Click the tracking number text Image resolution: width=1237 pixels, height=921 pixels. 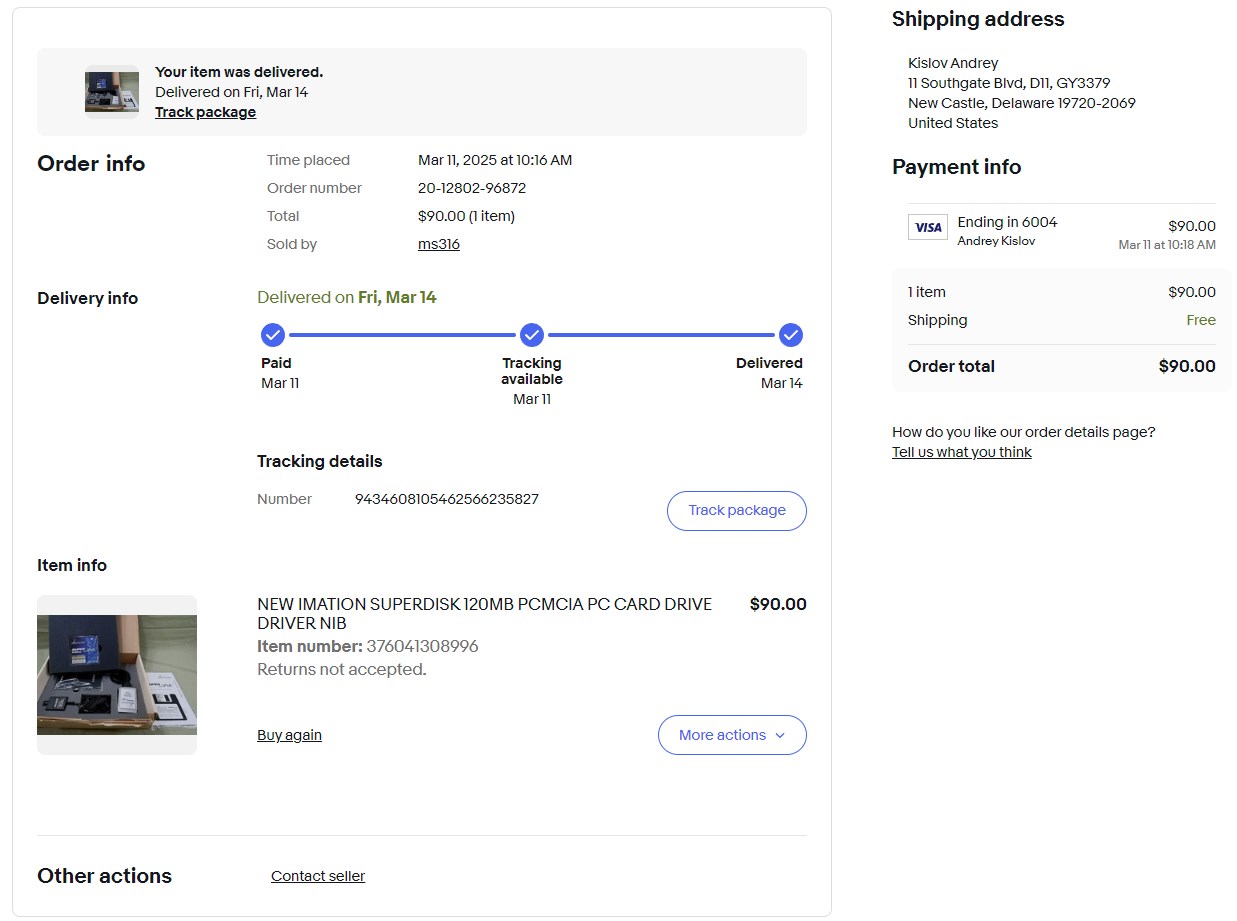point(447,499)
